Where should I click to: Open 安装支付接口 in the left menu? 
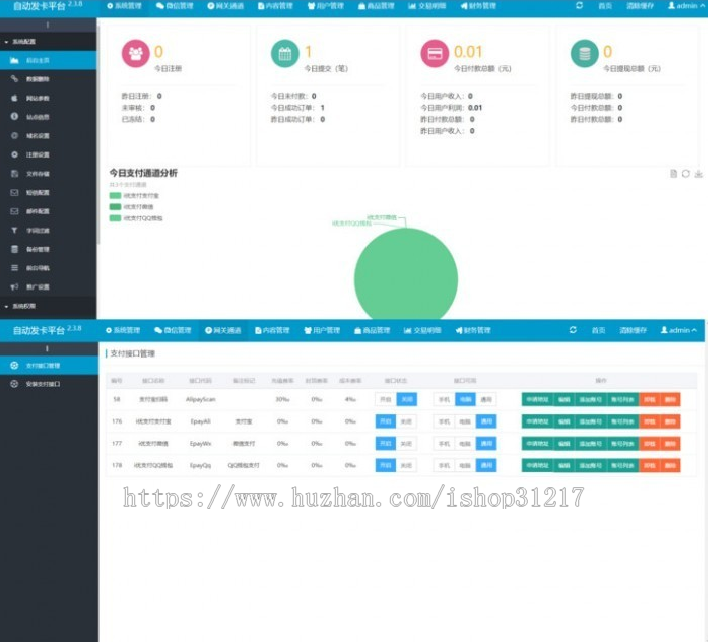coord(43,384)
